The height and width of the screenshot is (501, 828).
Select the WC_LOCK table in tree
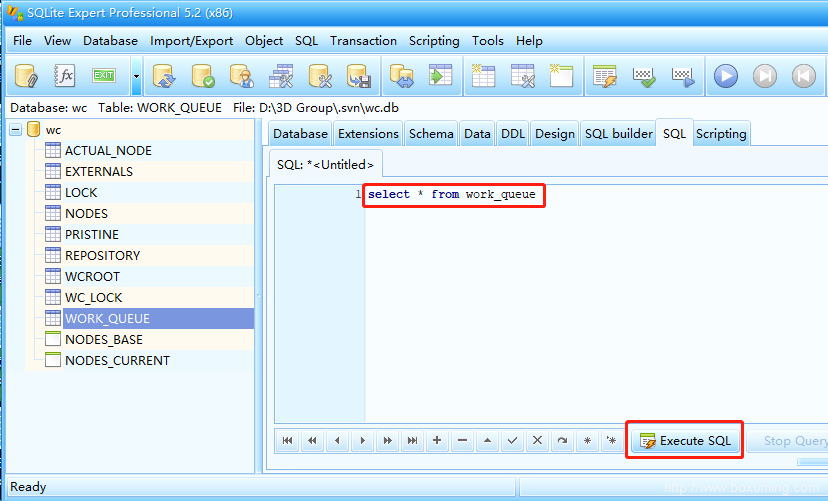[93, 298]
